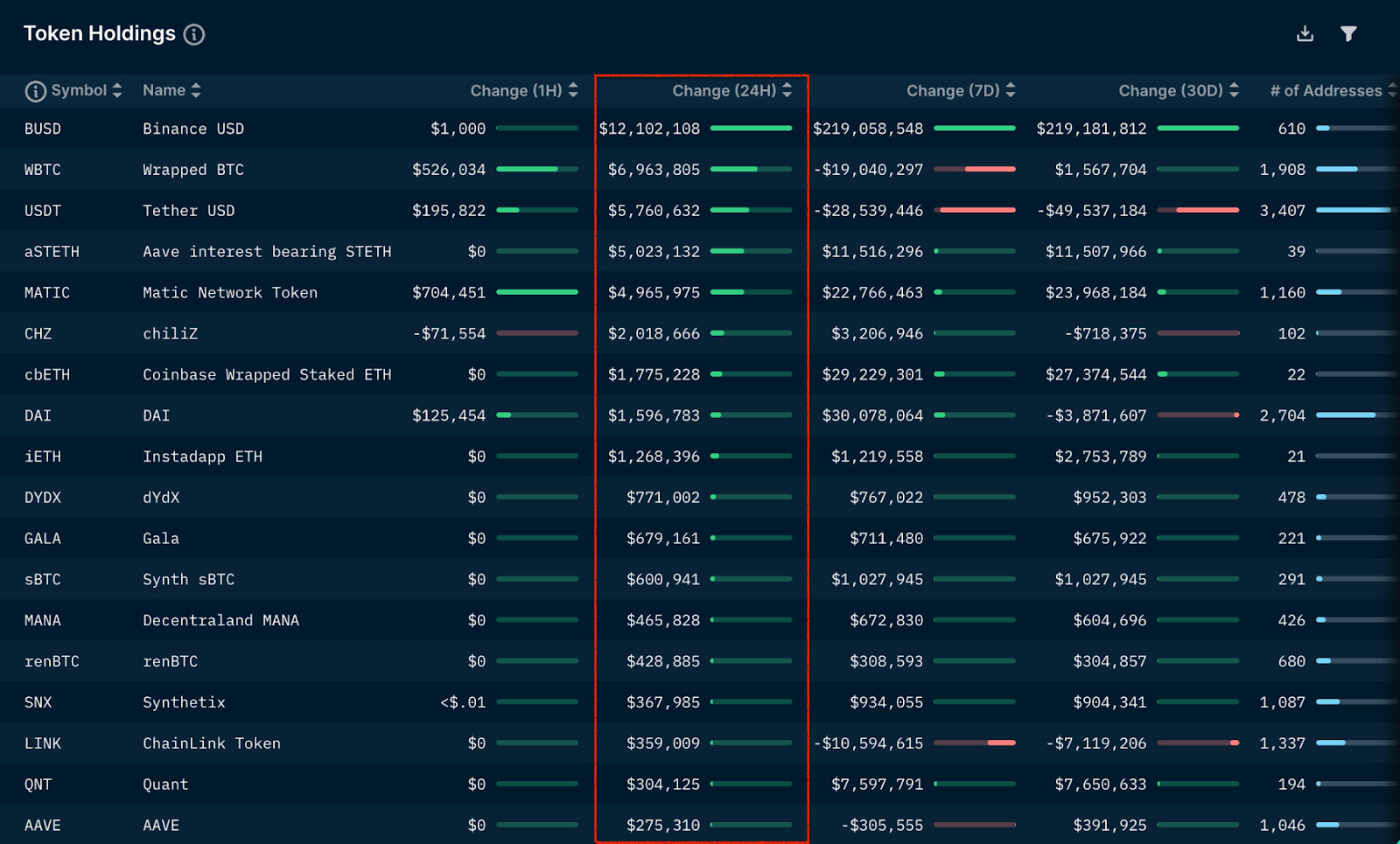Select the MATIC symbol cell
The height and width of the screenshot is (844, 1400).
47,293
